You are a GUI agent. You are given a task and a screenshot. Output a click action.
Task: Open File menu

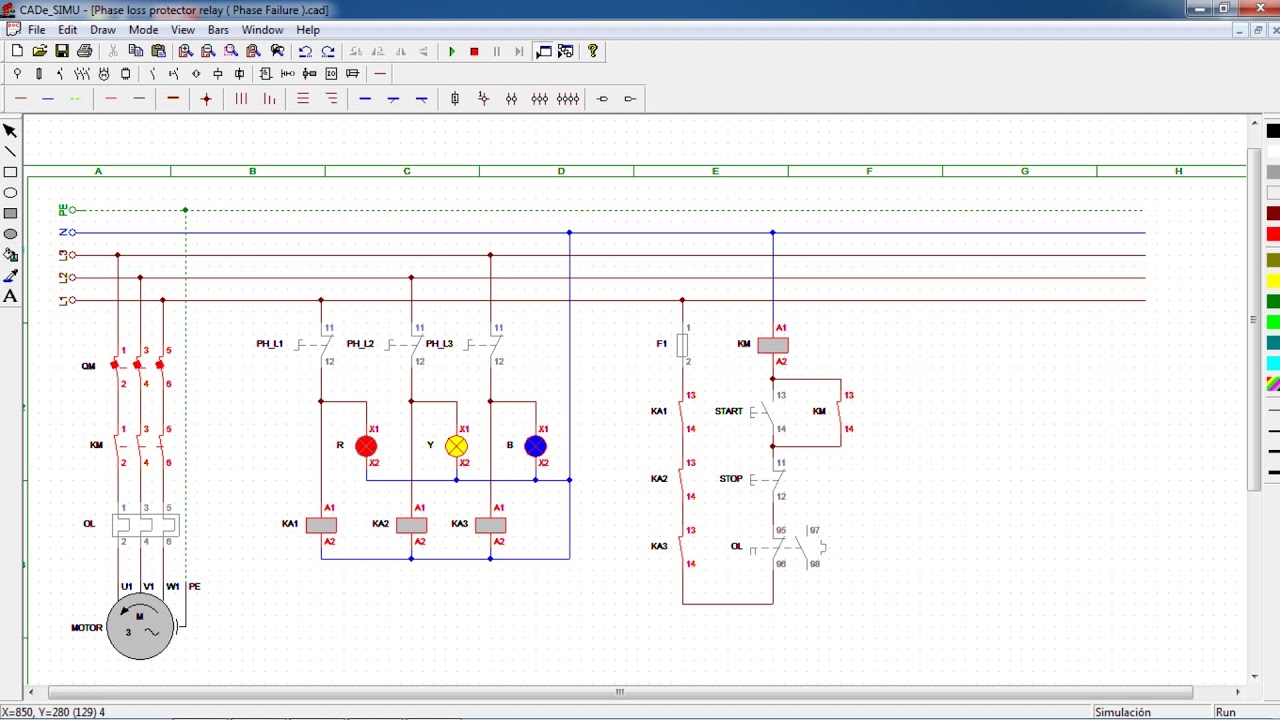point(36,30)
